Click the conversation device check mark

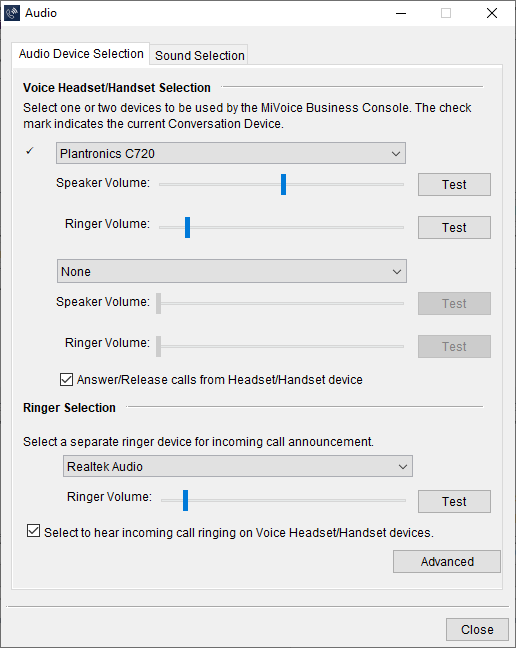(29, 151)
